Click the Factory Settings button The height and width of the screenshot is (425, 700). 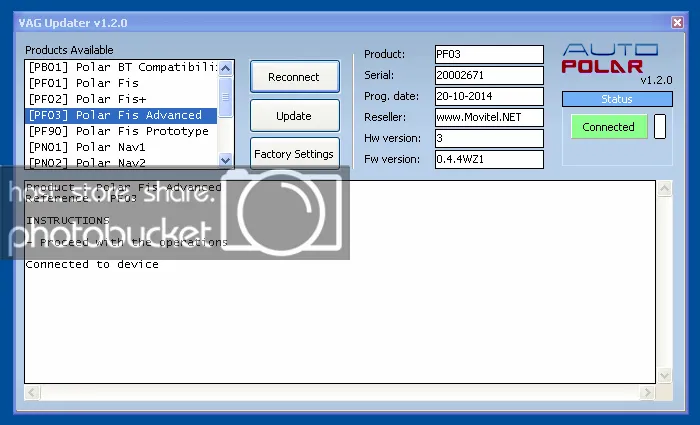click(295, 154)
